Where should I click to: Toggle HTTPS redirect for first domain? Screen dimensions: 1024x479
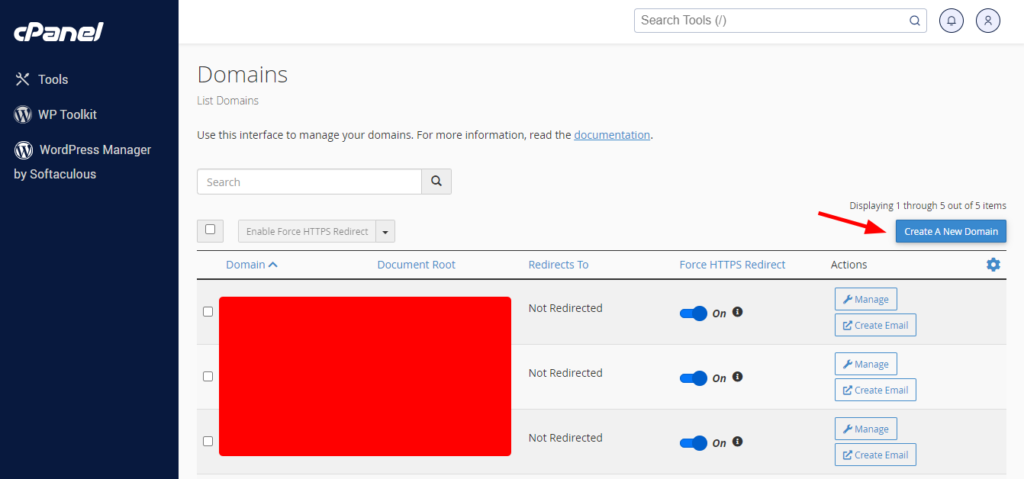point(694,313)
